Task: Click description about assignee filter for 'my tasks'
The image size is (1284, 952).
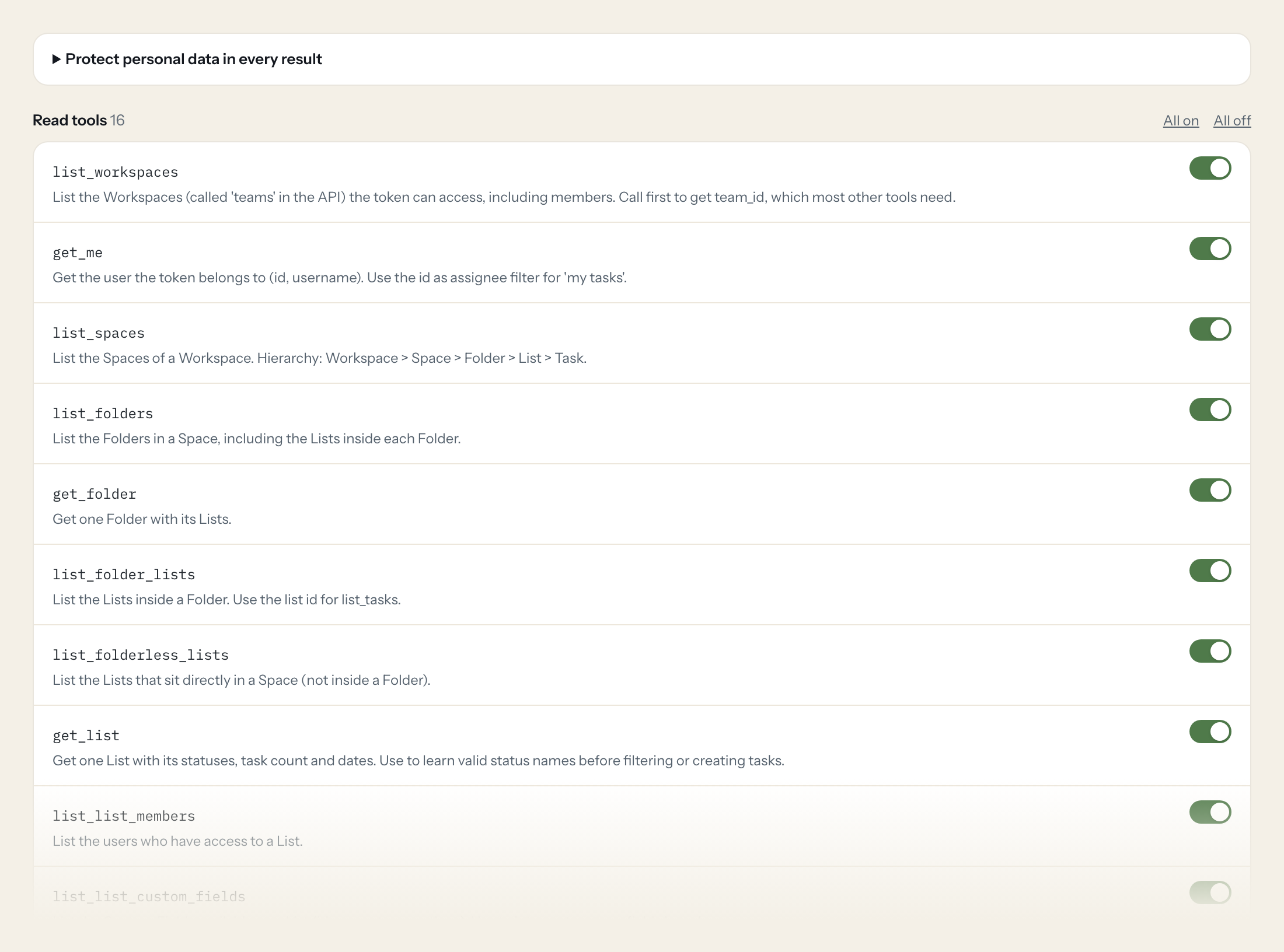Action: (340, 278)
